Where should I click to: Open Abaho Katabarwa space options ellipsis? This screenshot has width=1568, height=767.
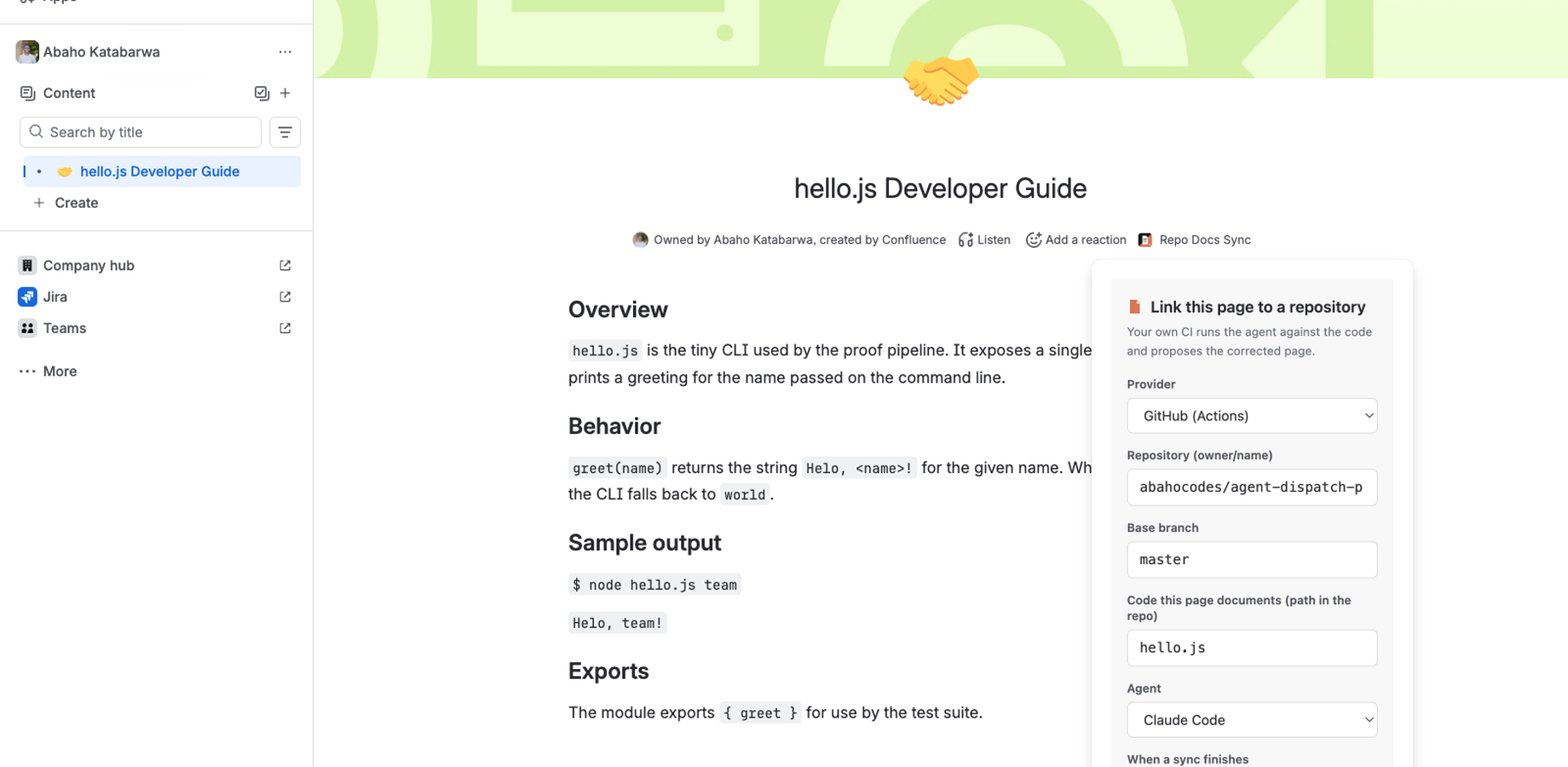pyautogui.click(x=285, y=52)
